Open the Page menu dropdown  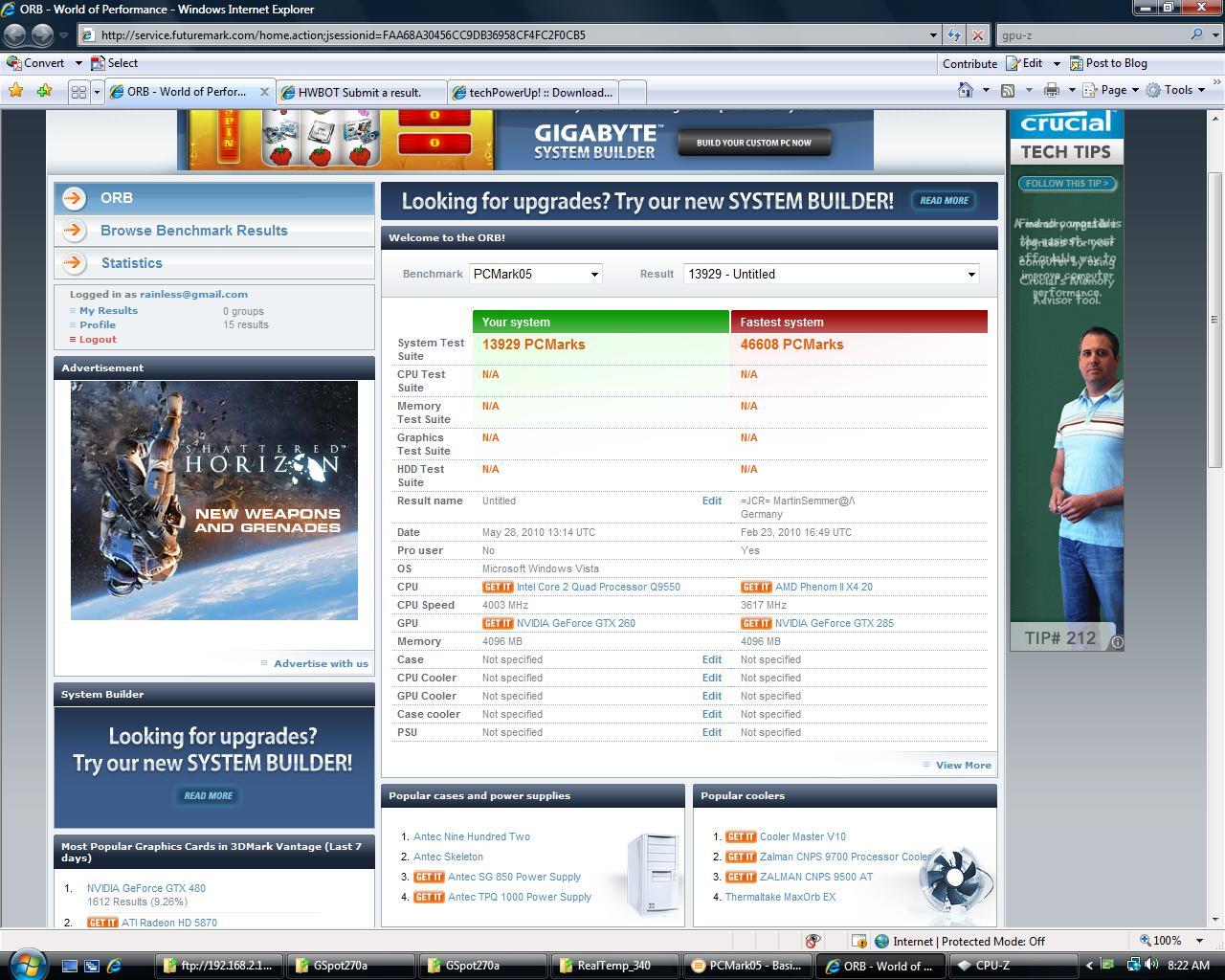coord(1115,90)
